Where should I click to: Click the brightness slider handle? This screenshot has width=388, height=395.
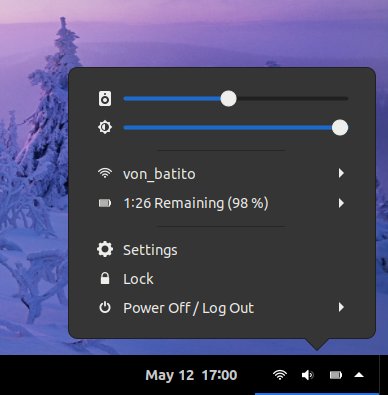coord(340,128)
